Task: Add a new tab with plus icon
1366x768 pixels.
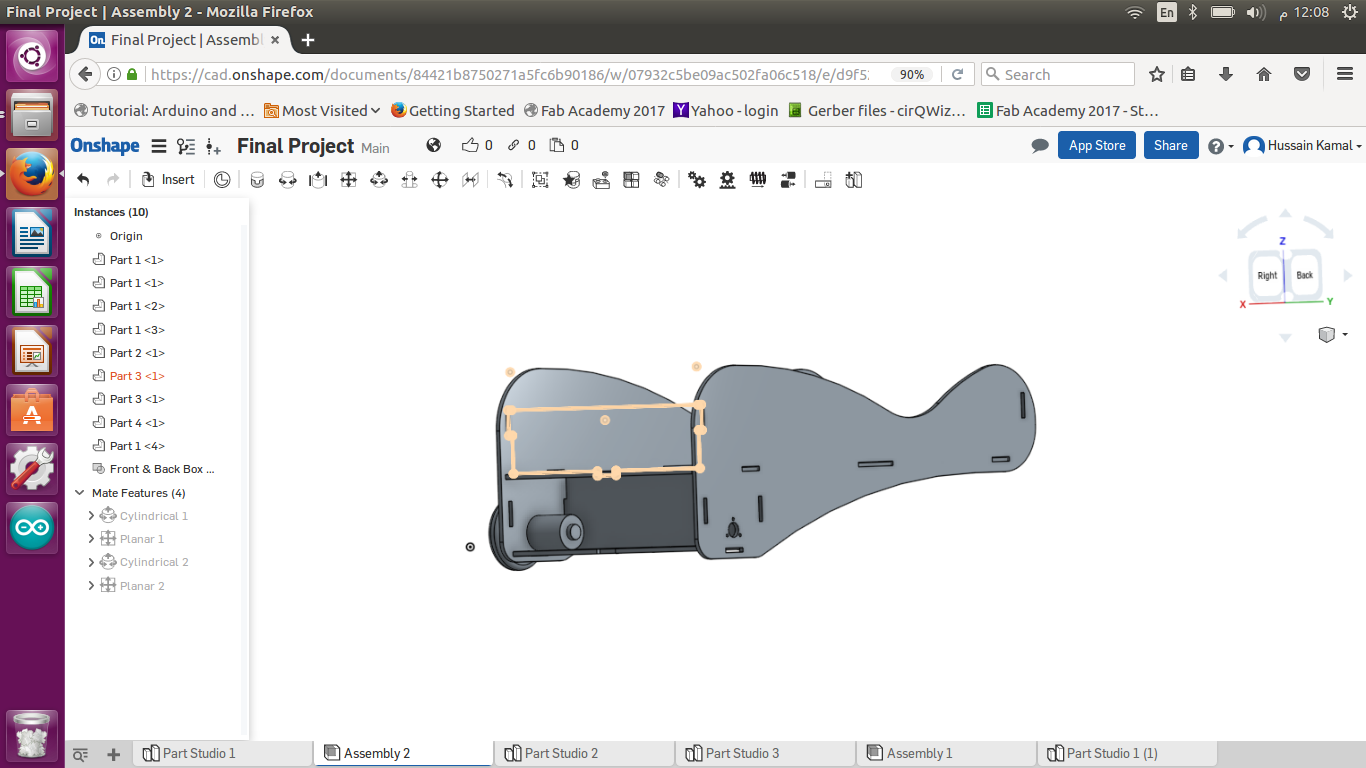Action: [114, 754]
